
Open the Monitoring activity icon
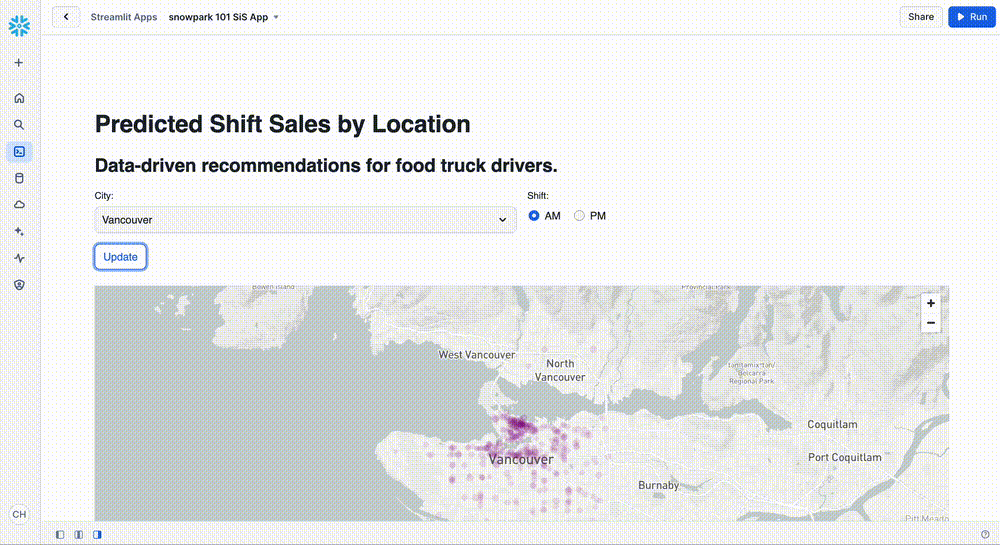pos(19,258)
